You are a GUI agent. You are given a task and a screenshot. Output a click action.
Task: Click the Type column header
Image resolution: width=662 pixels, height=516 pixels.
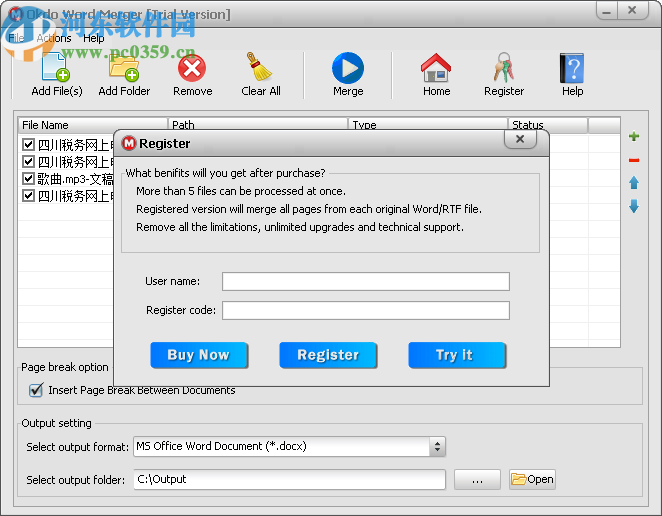point(428,124)
